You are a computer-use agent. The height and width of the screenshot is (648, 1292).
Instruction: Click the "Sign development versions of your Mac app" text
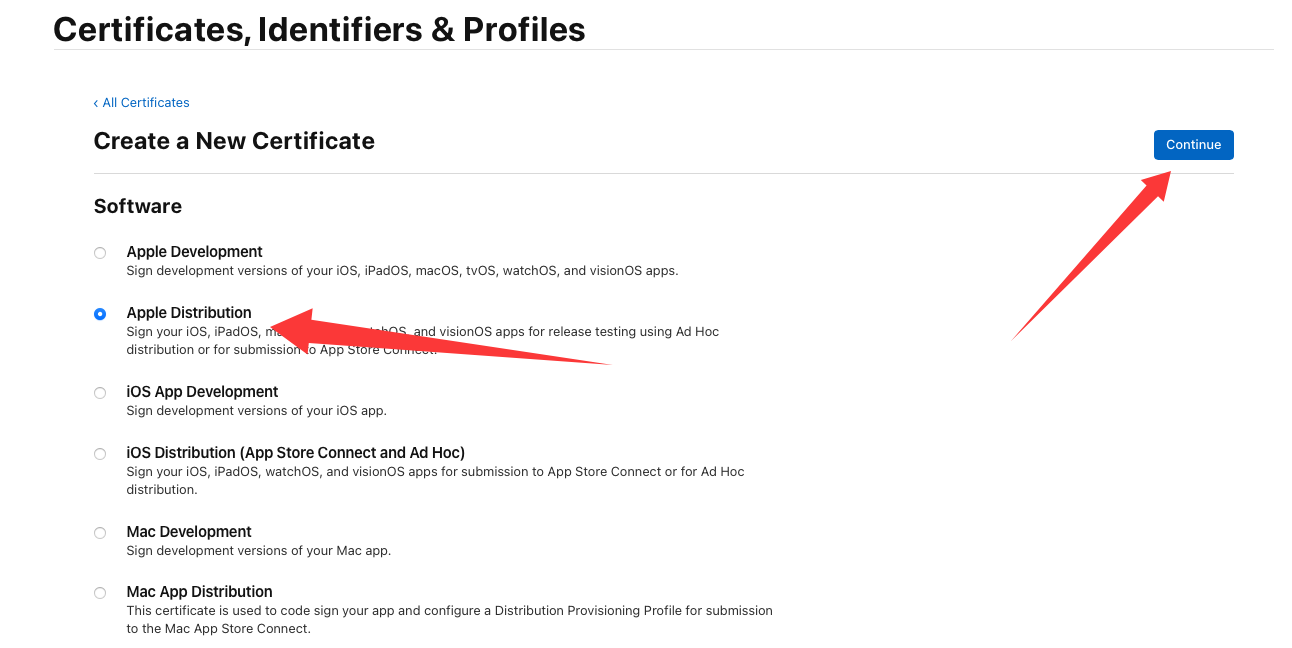pyautogui.click(x=258, y=551)
